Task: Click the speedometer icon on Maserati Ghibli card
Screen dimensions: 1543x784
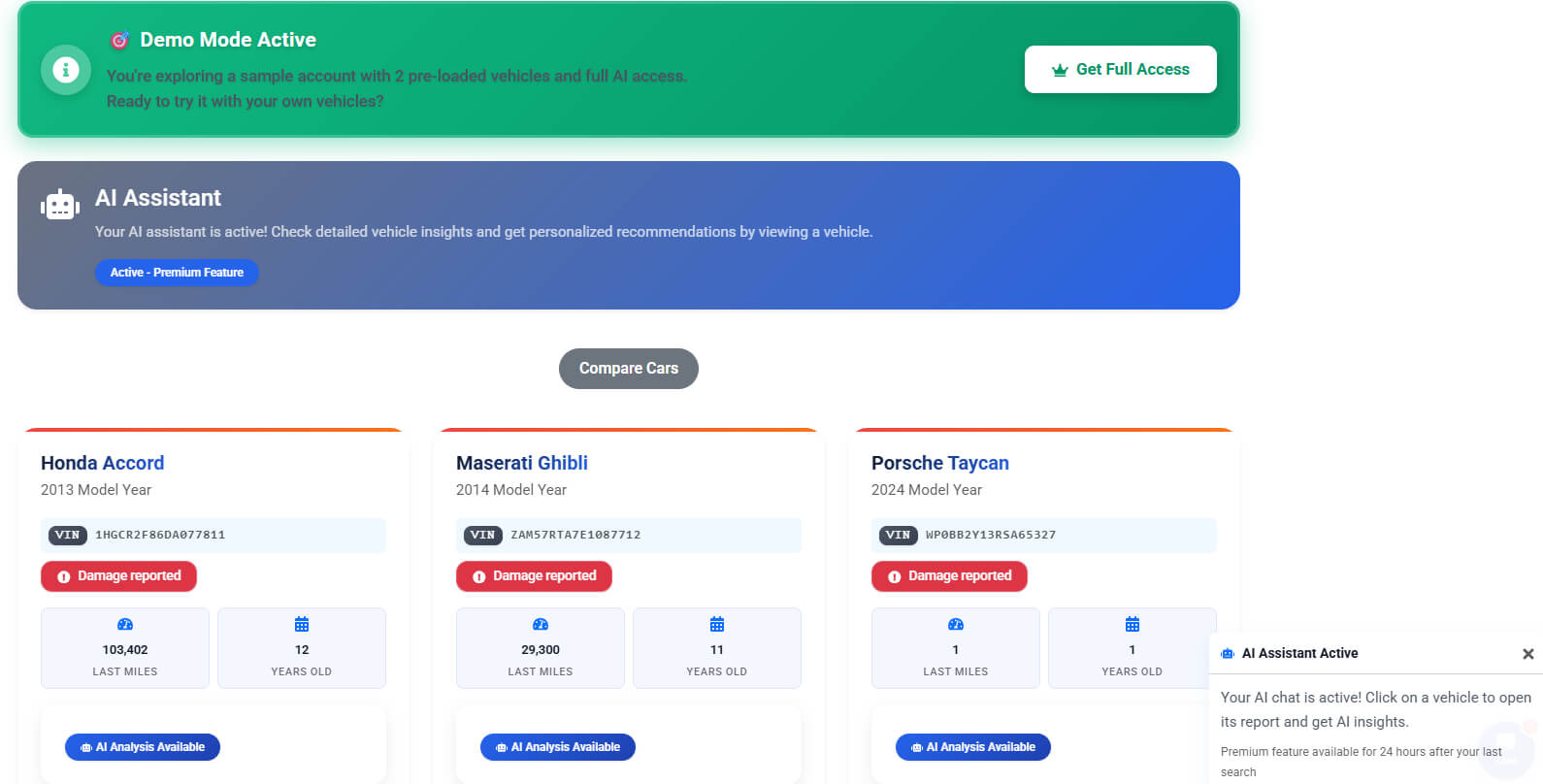Action: click(541, 624)
